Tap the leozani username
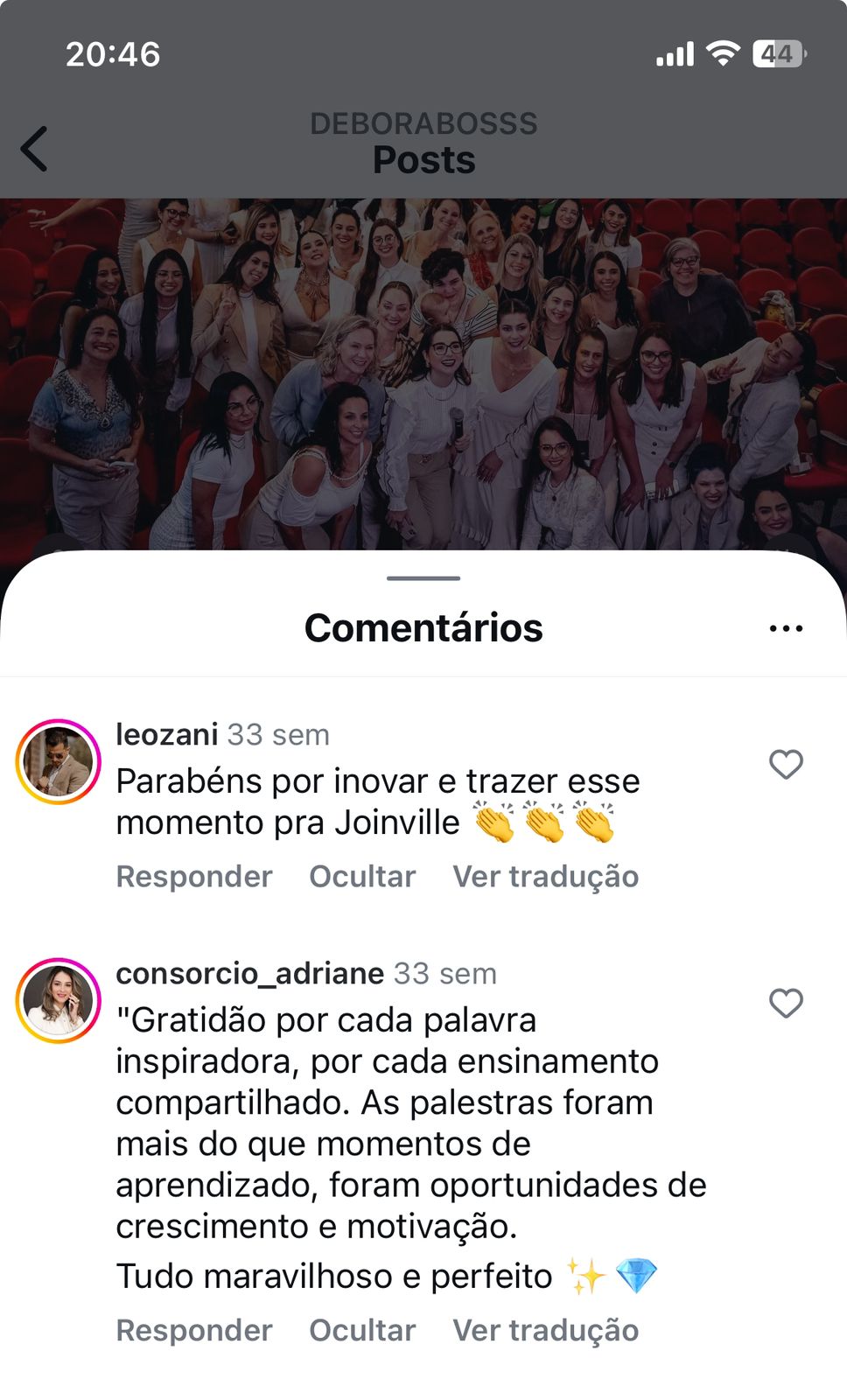 tap(166, 735)
